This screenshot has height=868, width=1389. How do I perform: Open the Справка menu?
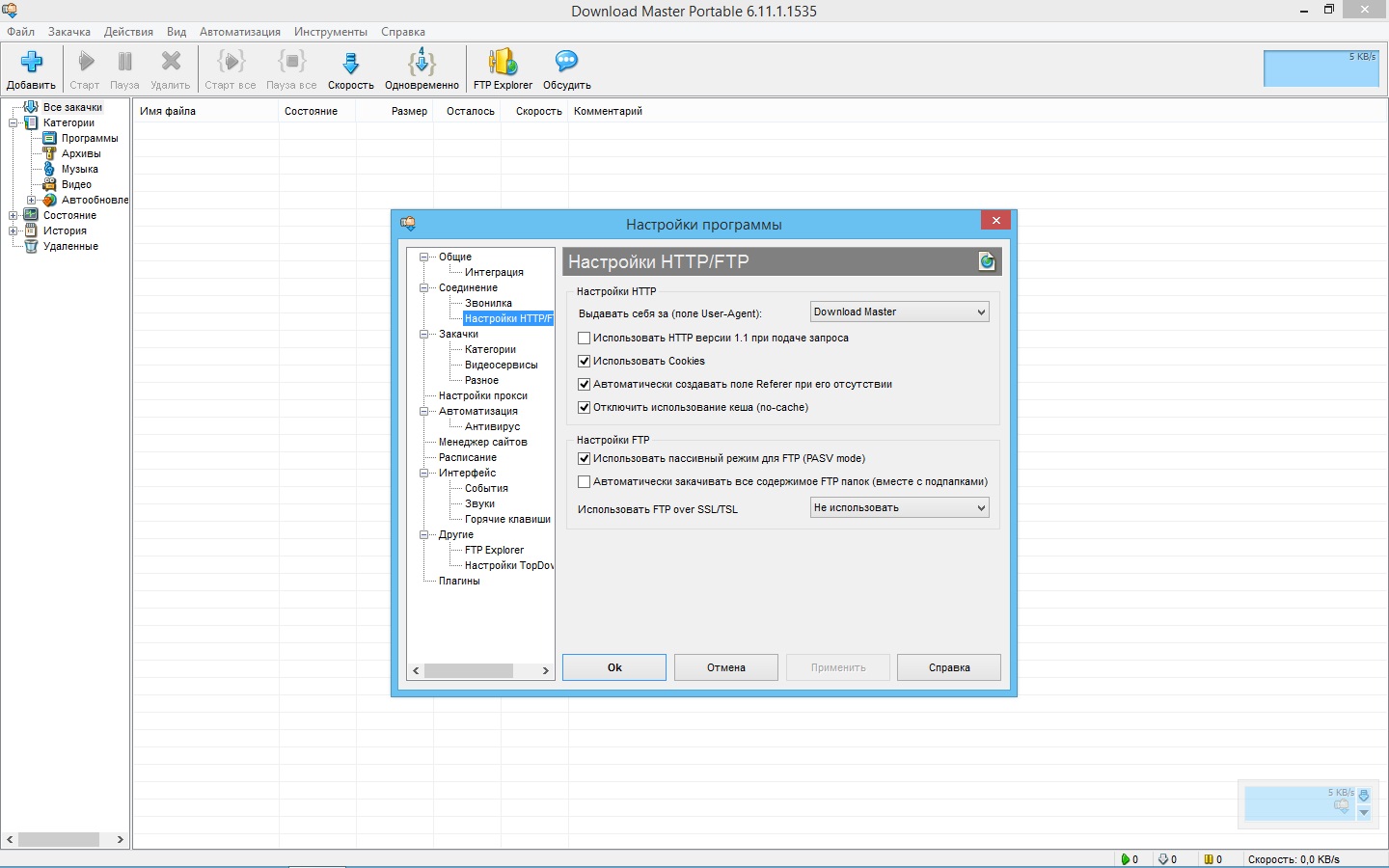[x=403, y=32]
